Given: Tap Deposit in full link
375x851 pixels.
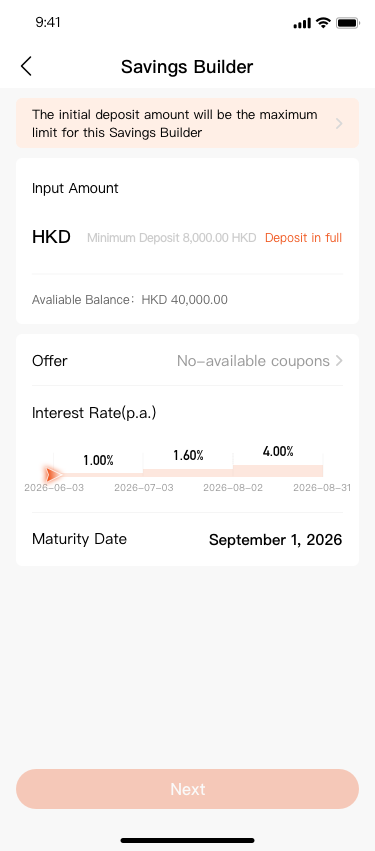Looking at the screenshot, I should [303, 238].
